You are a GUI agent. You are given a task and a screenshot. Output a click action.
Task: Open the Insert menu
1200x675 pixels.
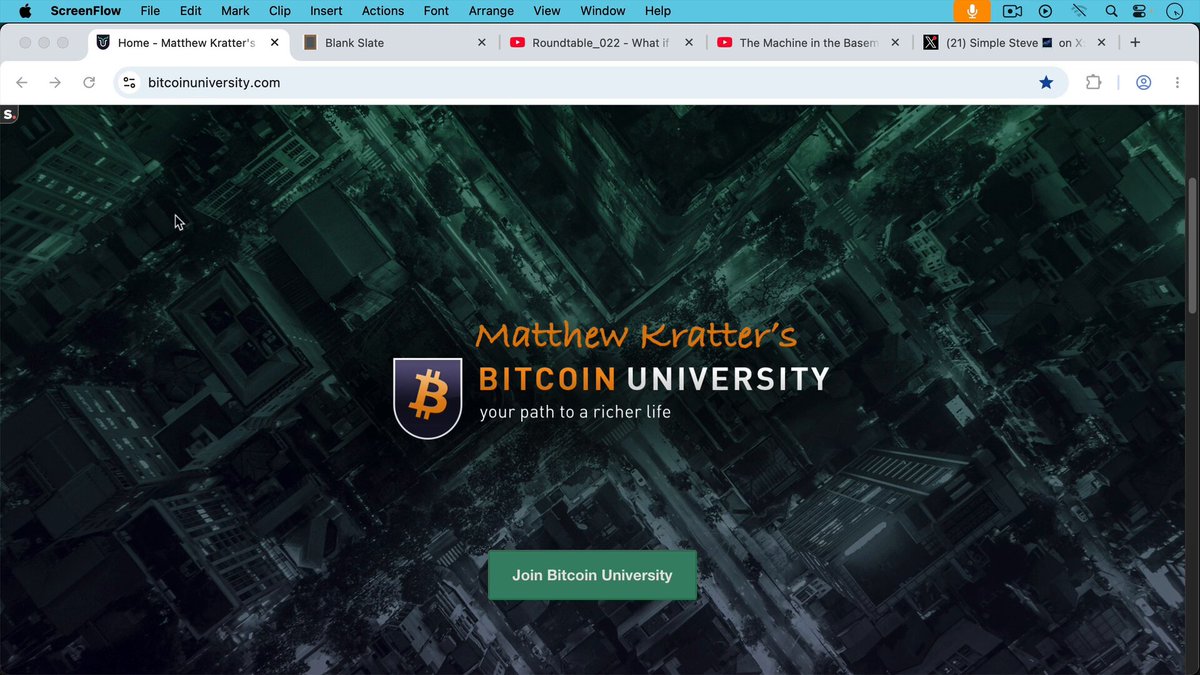click(326, 11)
